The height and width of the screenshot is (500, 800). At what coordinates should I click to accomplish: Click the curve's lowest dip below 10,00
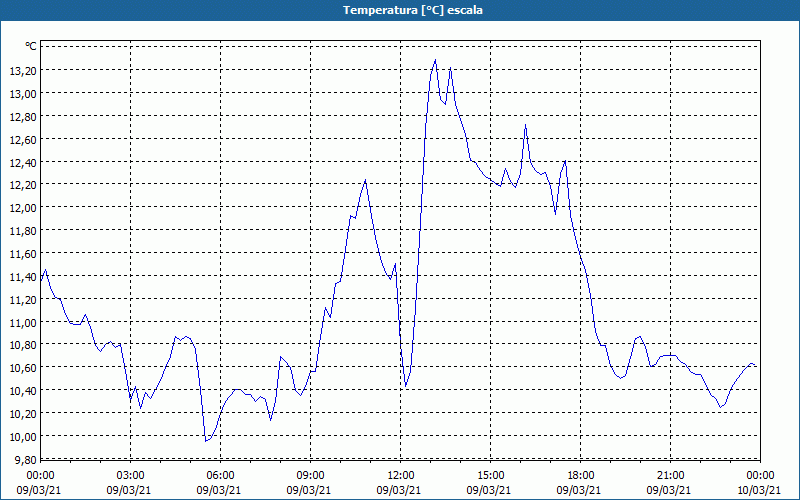coord(206,441)
